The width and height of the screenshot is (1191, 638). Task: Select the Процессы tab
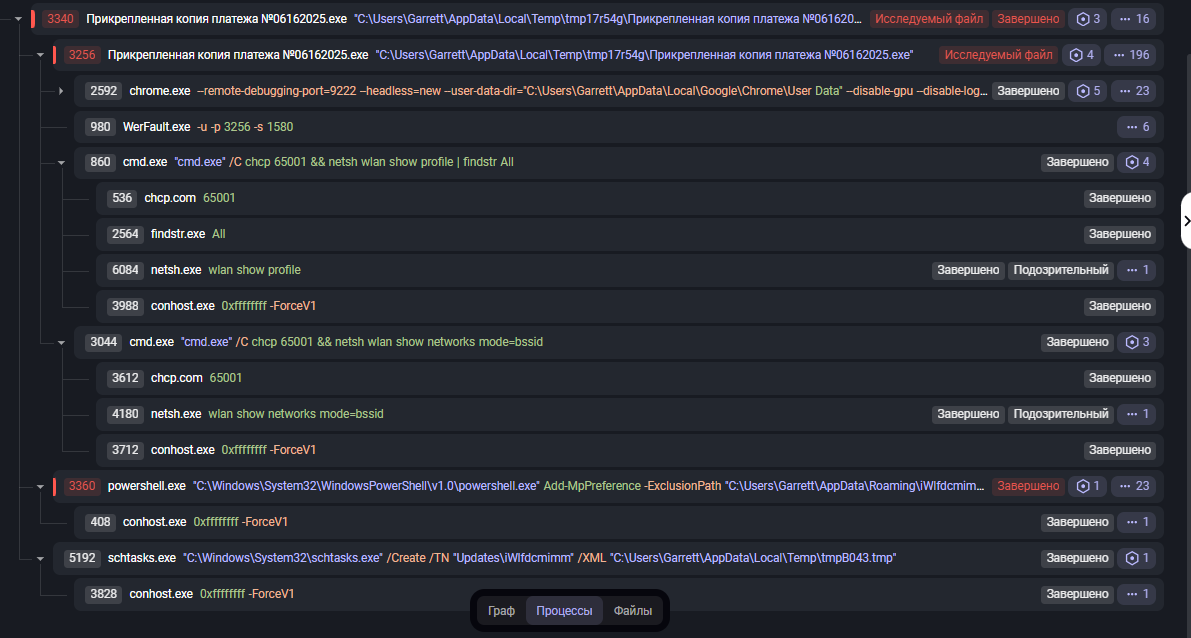coord(564,611)
